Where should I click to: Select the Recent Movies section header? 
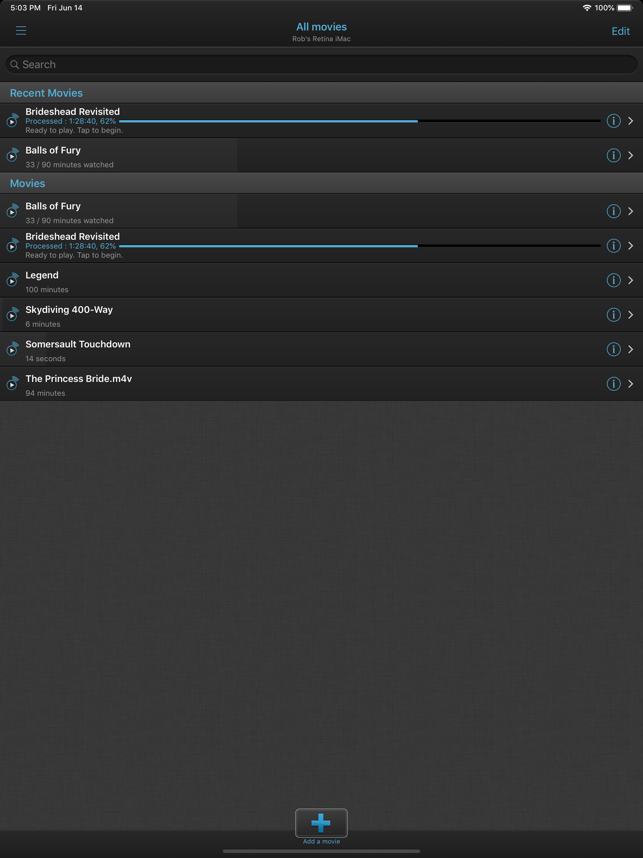[321, 93]
